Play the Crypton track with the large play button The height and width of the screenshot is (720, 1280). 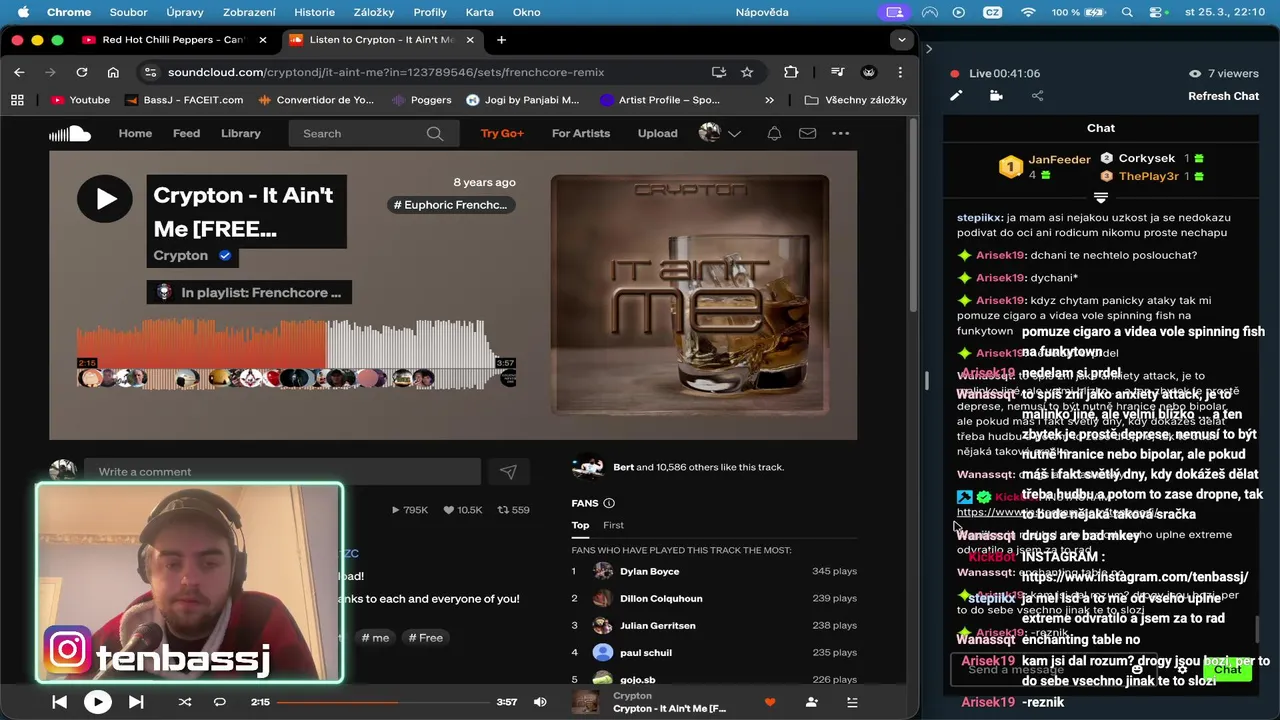[105, 199]
